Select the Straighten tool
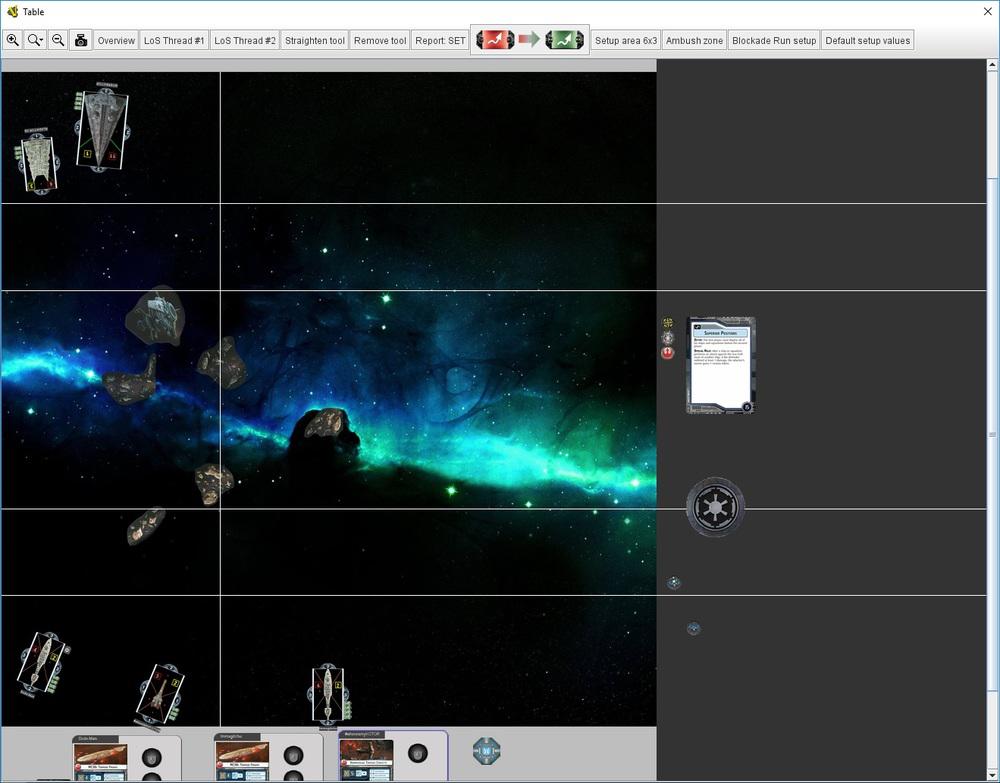1000x783 pixels. pos(315,41)
